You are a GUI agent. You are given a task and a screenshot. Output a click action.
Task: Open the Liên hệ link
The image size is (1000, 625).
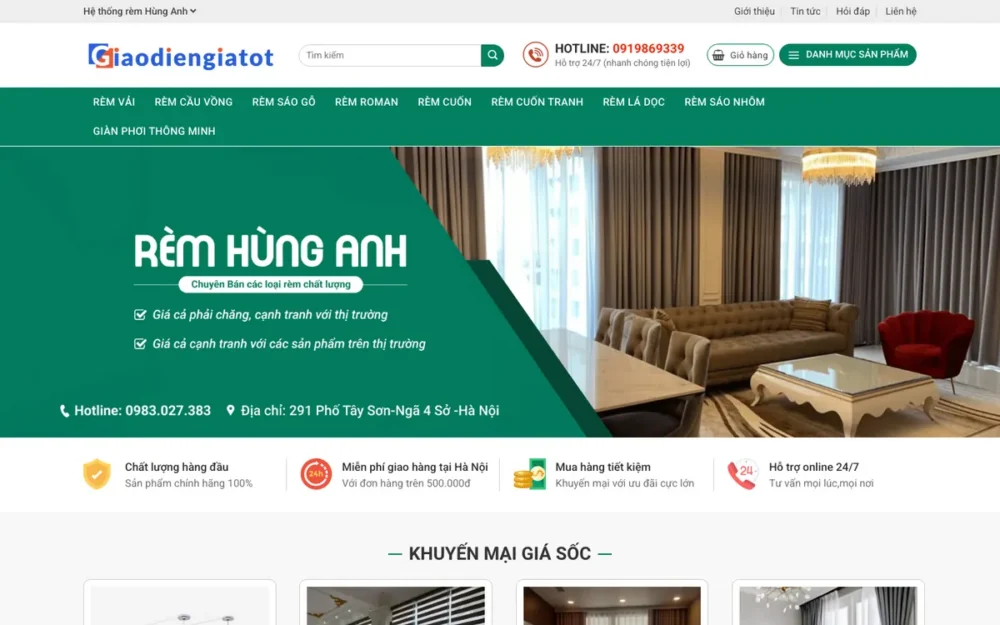pos(901,11)
